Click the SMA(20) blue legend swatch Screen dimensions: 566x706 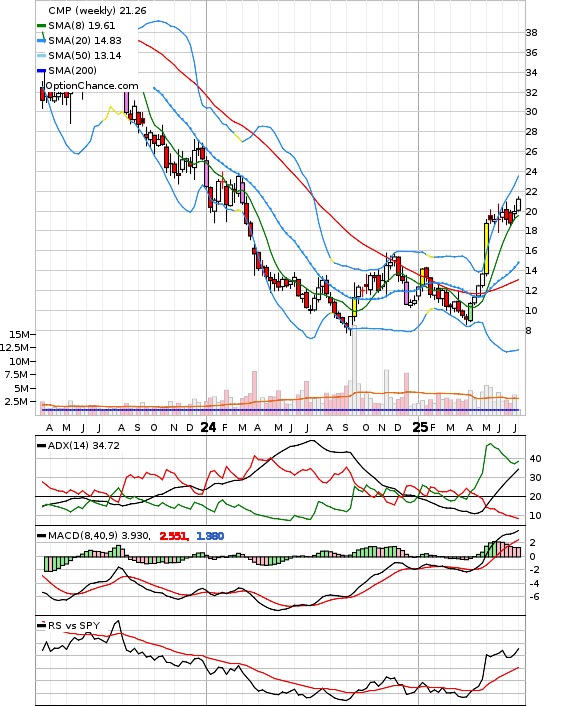41,41
